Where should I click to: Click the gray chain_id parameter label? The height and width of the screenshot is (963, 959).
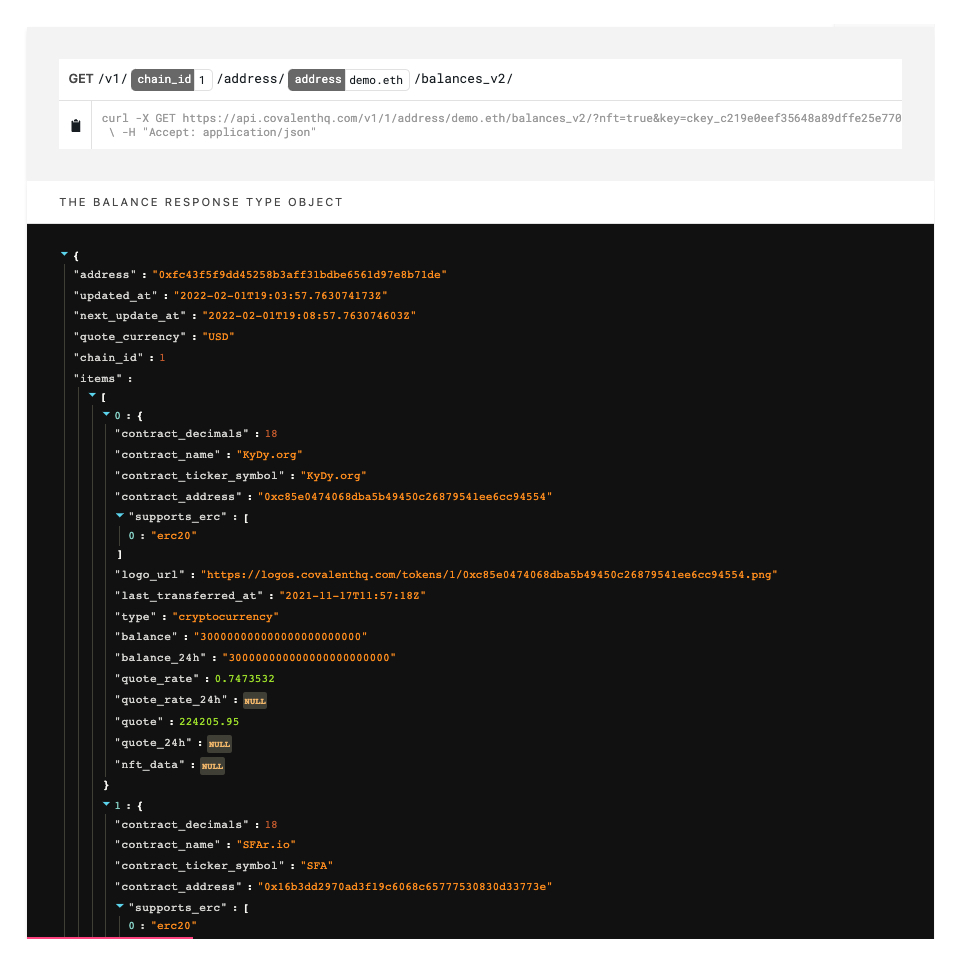click(x=161, y=79)
